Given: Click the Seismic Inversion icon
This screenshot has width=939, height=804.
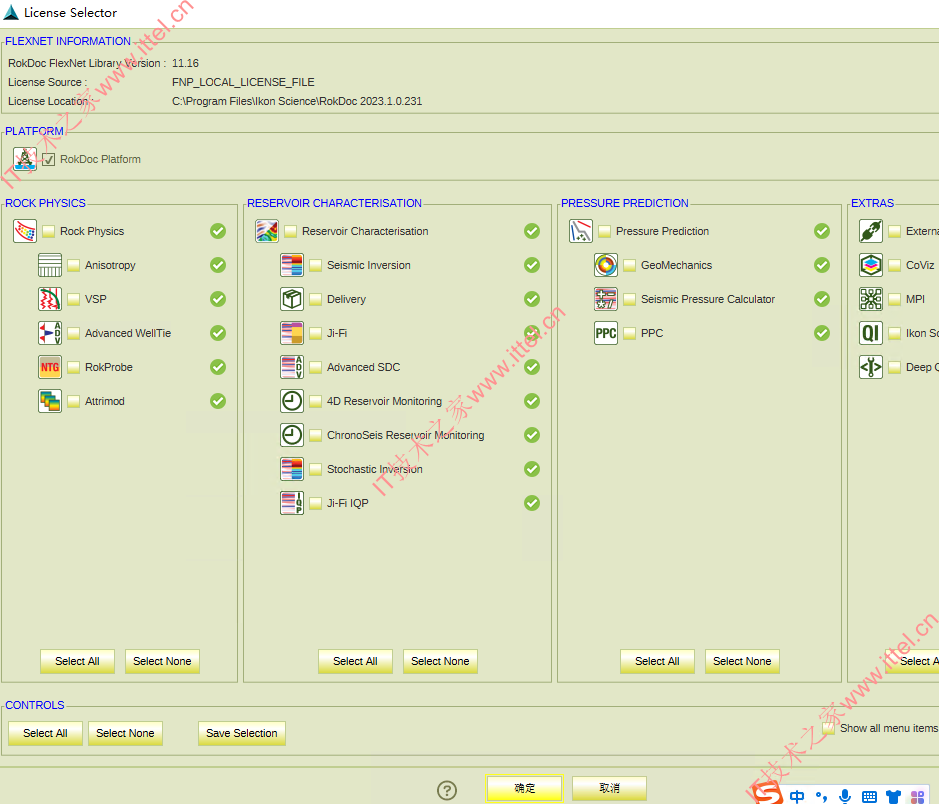Looking at the screenshot, I should [x=292, y=265].
